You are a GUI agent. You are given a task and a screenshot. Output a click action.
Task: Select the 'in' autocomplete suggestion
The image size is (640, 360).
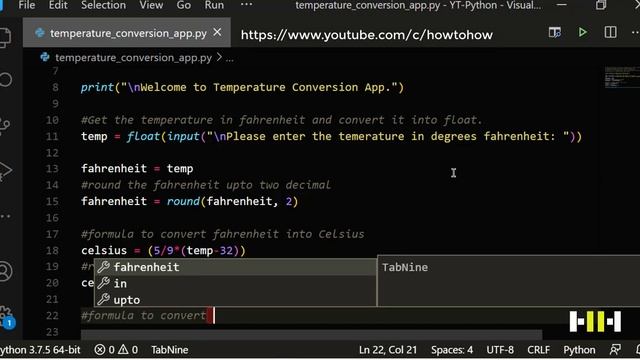tap(235, 283)
